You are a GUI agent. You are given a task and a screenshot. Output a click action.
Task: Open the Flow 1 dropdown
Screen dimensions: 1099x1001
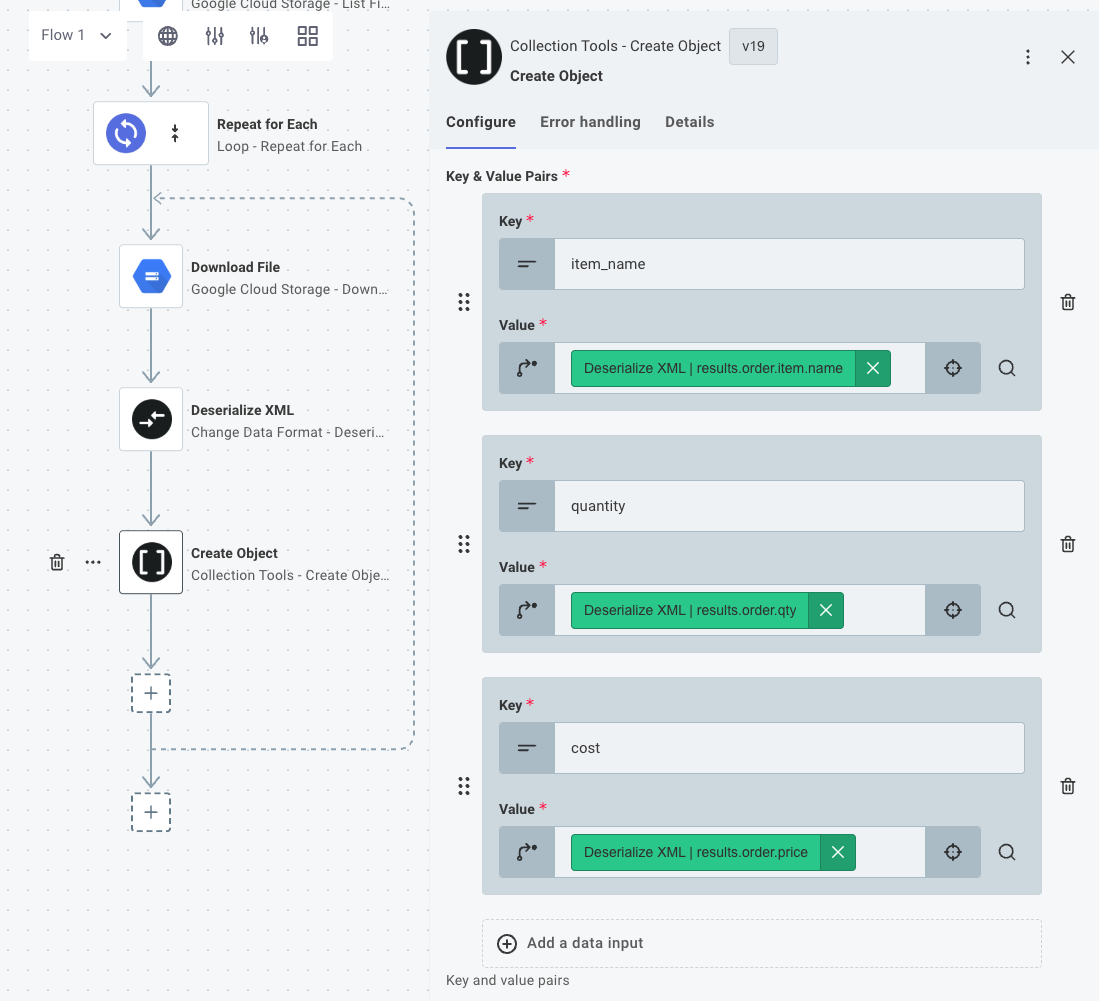77,36
